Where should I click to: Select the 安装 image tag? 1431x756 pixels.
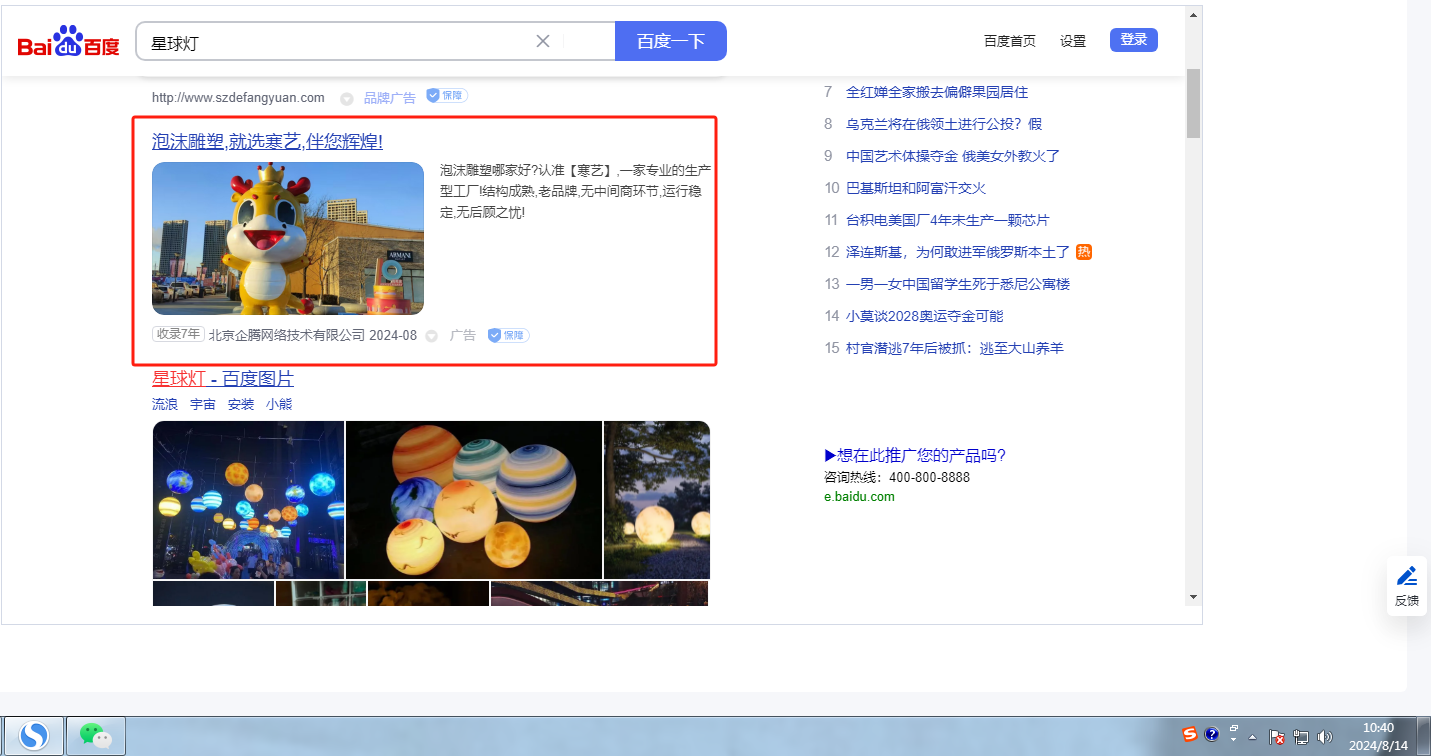click(241, 405)
